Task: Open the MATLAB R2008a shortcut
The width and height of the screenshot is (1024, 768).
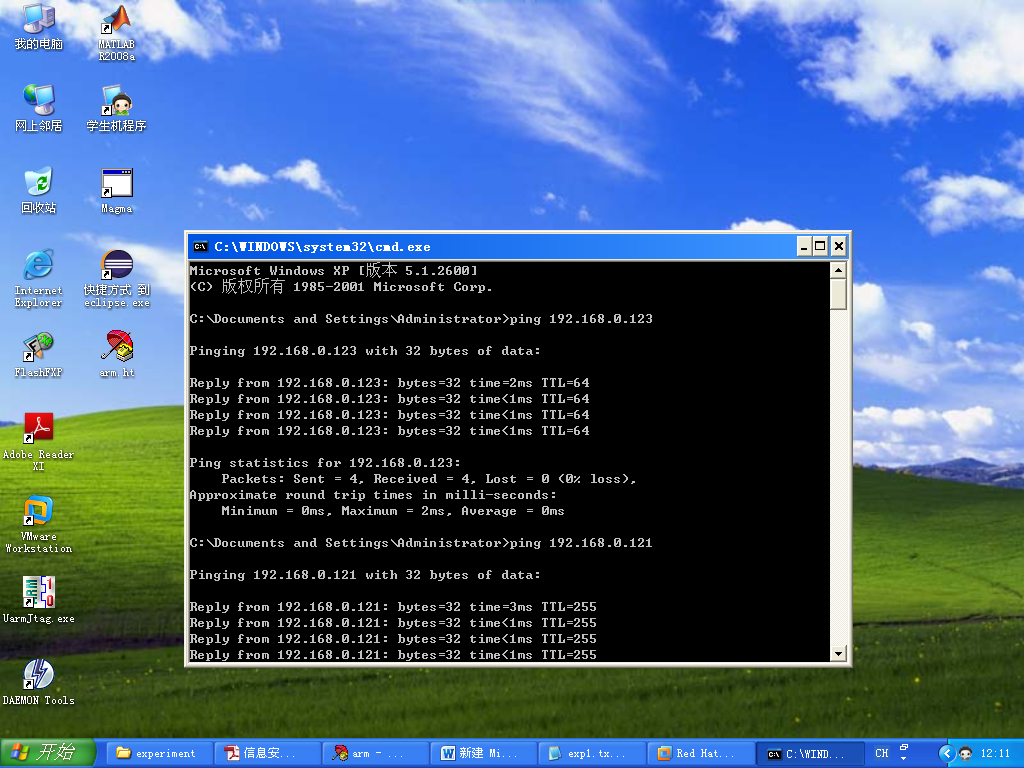Action: (x=116, y=33)
